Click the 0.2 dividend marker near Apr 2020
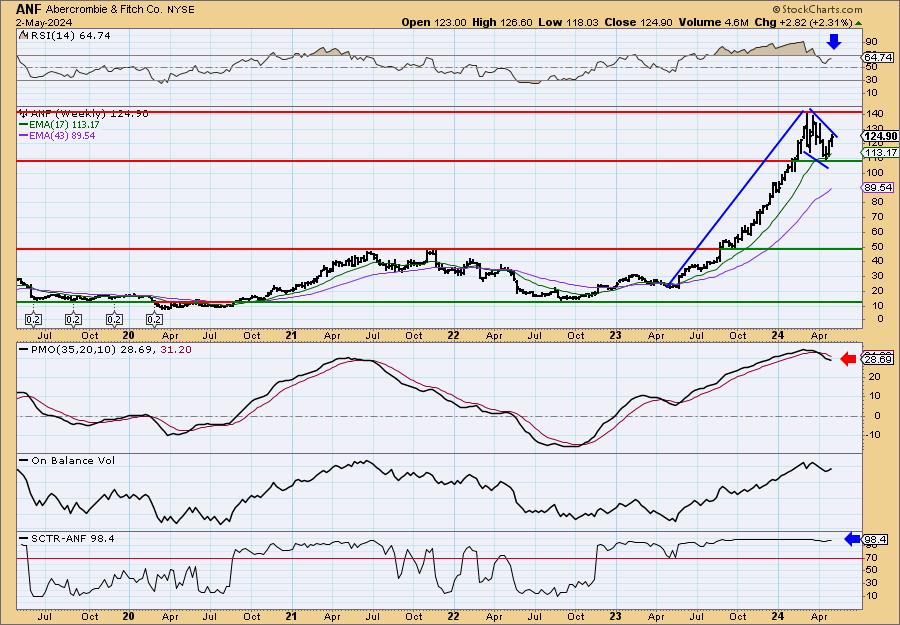The height and width of the screenshot is (625, 900). [x=154, y=319]
